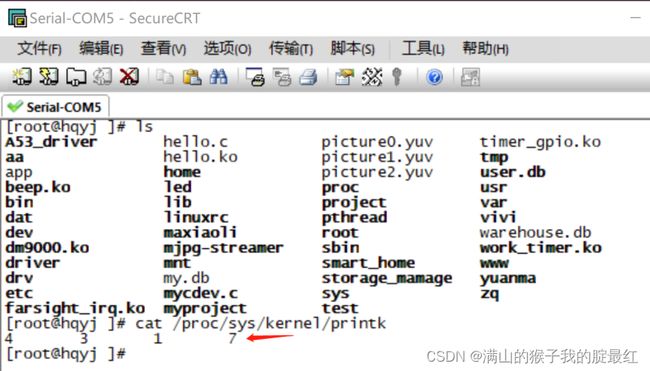Screen dimensions: 650x371
Task: Click the 'warehouse.db' file name
Action: pyautogui.click(x=536, y=233)
